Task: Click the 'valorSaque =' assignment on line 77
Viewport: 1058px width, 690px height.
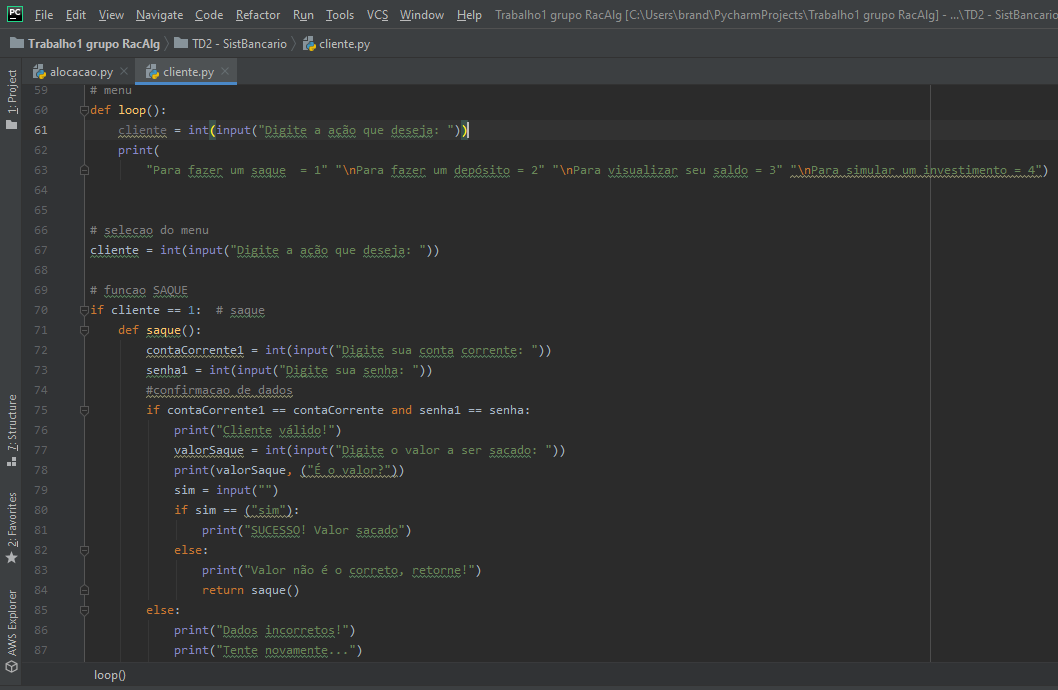Action: 216,450
